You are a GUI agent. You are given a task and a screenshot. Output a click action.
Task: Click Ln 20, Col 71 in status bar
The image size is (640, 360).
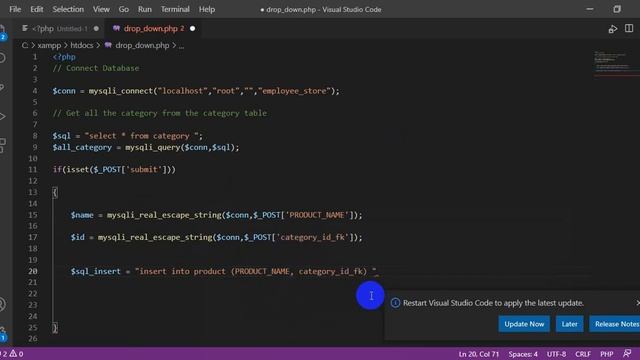(x=479, y=354)
